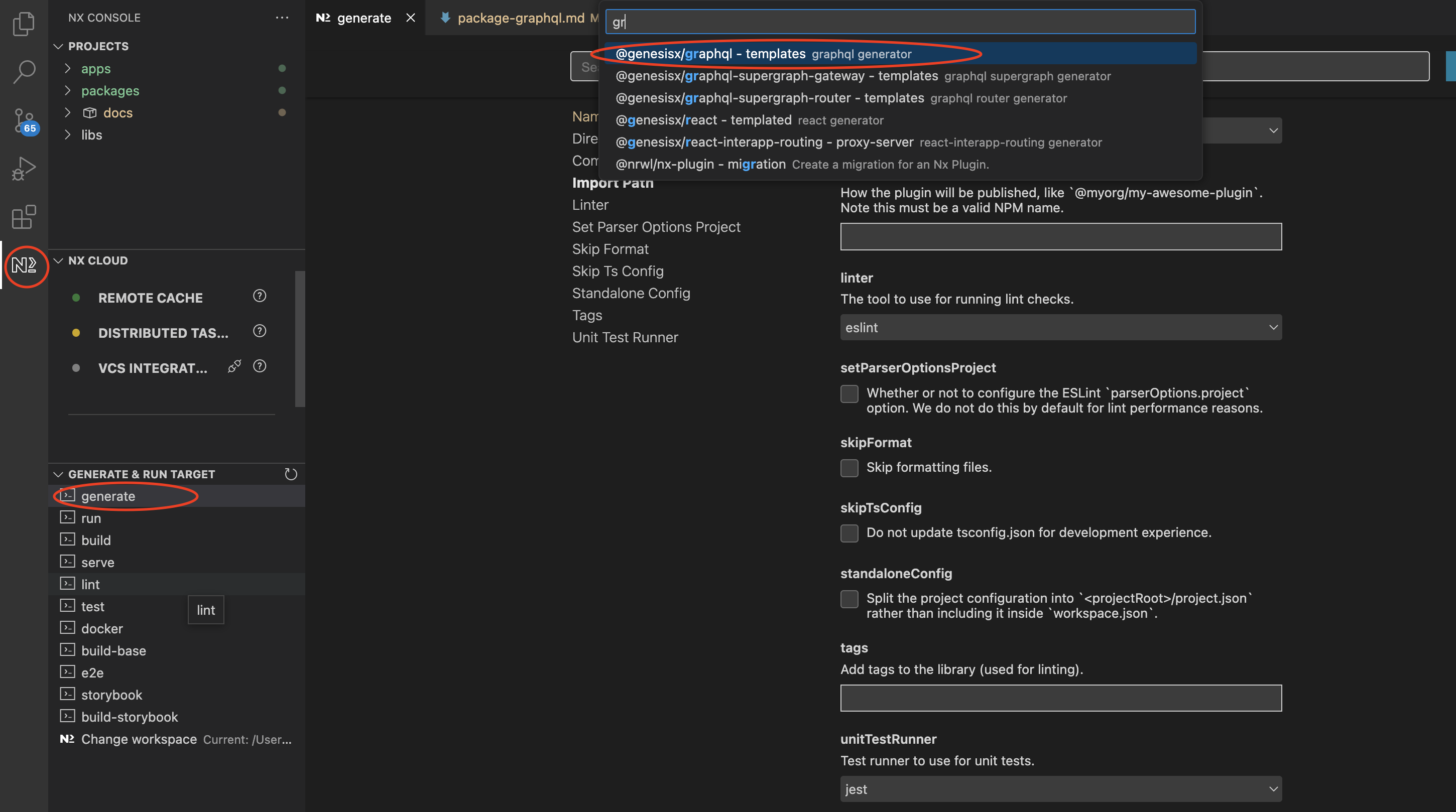The image size is (1456, 812).
Task: Collapse the PROJECTS section
Action: [58, 46]
